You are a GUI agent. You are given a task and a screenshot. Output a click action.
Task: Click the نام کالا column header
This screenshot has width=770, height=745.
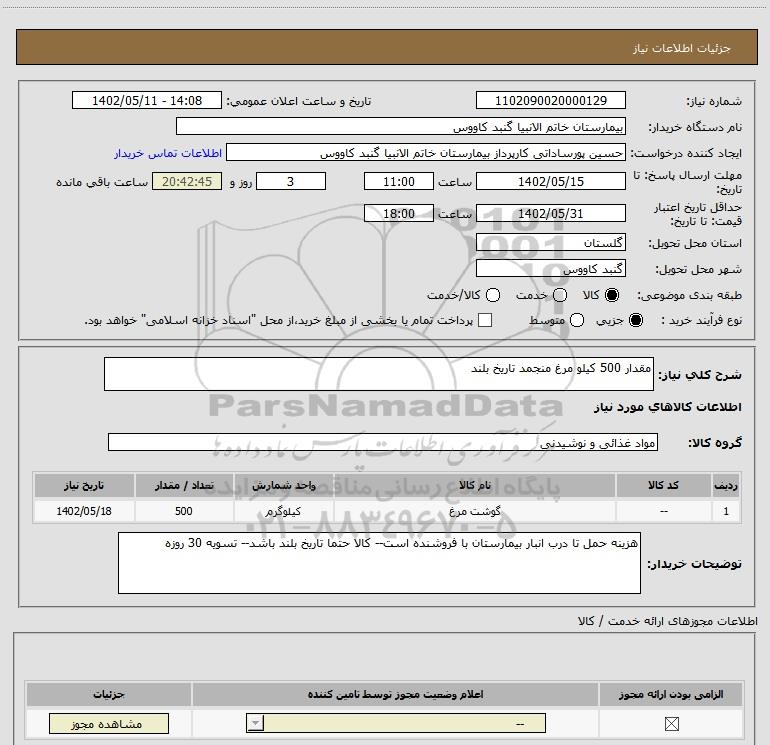tap(475, 485)
